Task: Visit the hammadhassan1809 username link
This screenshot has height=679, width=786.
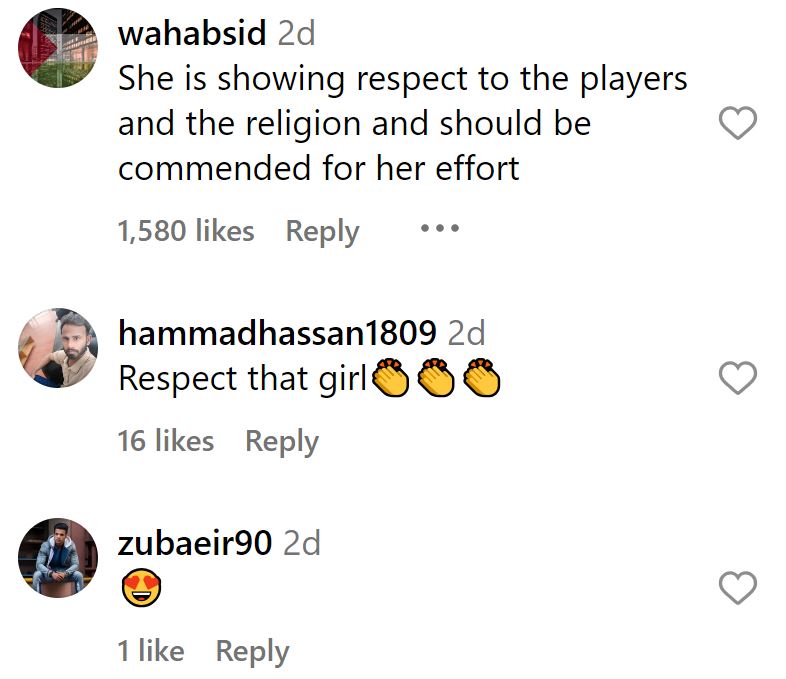Action: [277, 333]
